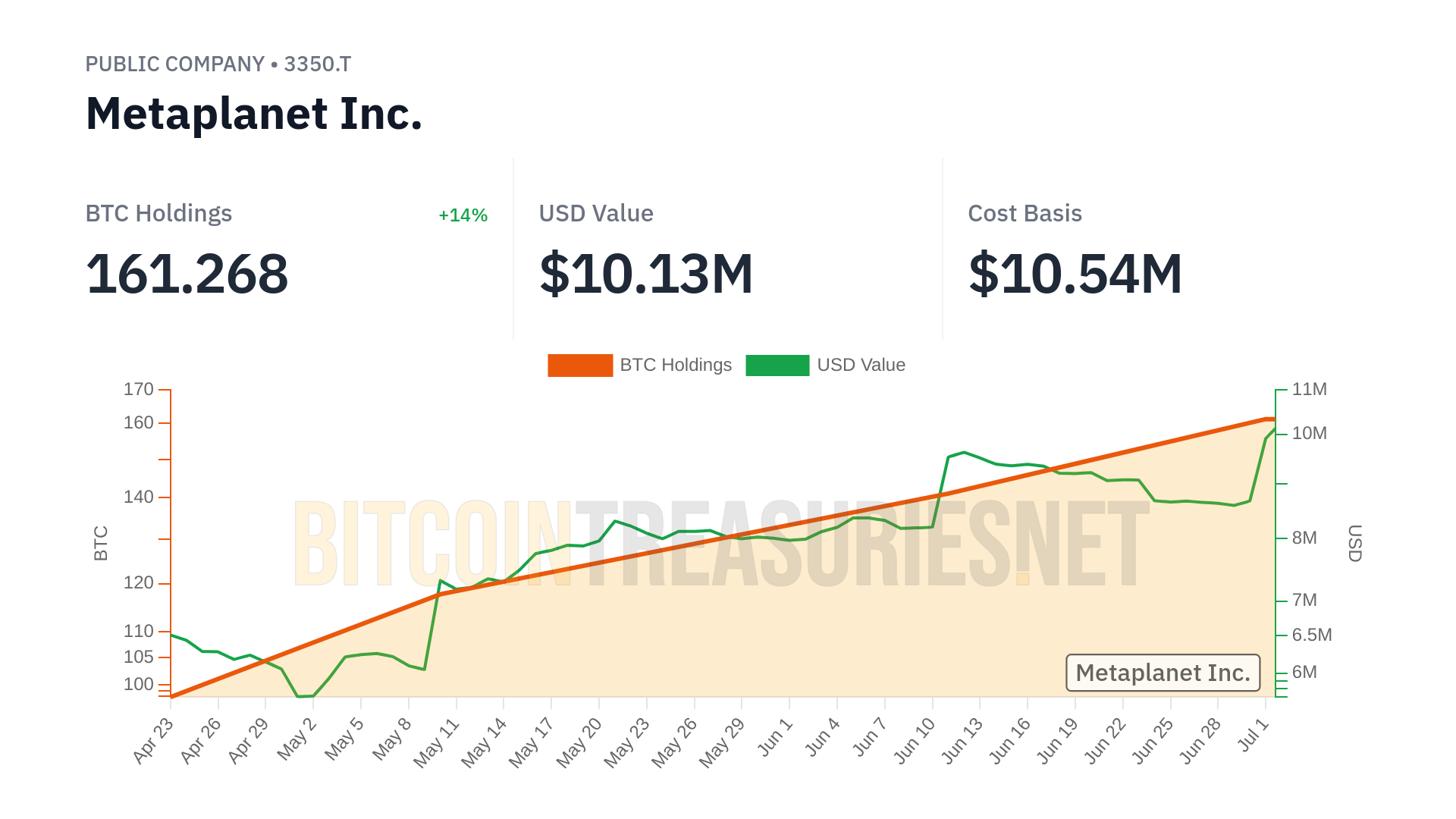This screenshot has height=819, width=1456.
Task: Click the +14% change indicator
Action: [x=463, y=215]
